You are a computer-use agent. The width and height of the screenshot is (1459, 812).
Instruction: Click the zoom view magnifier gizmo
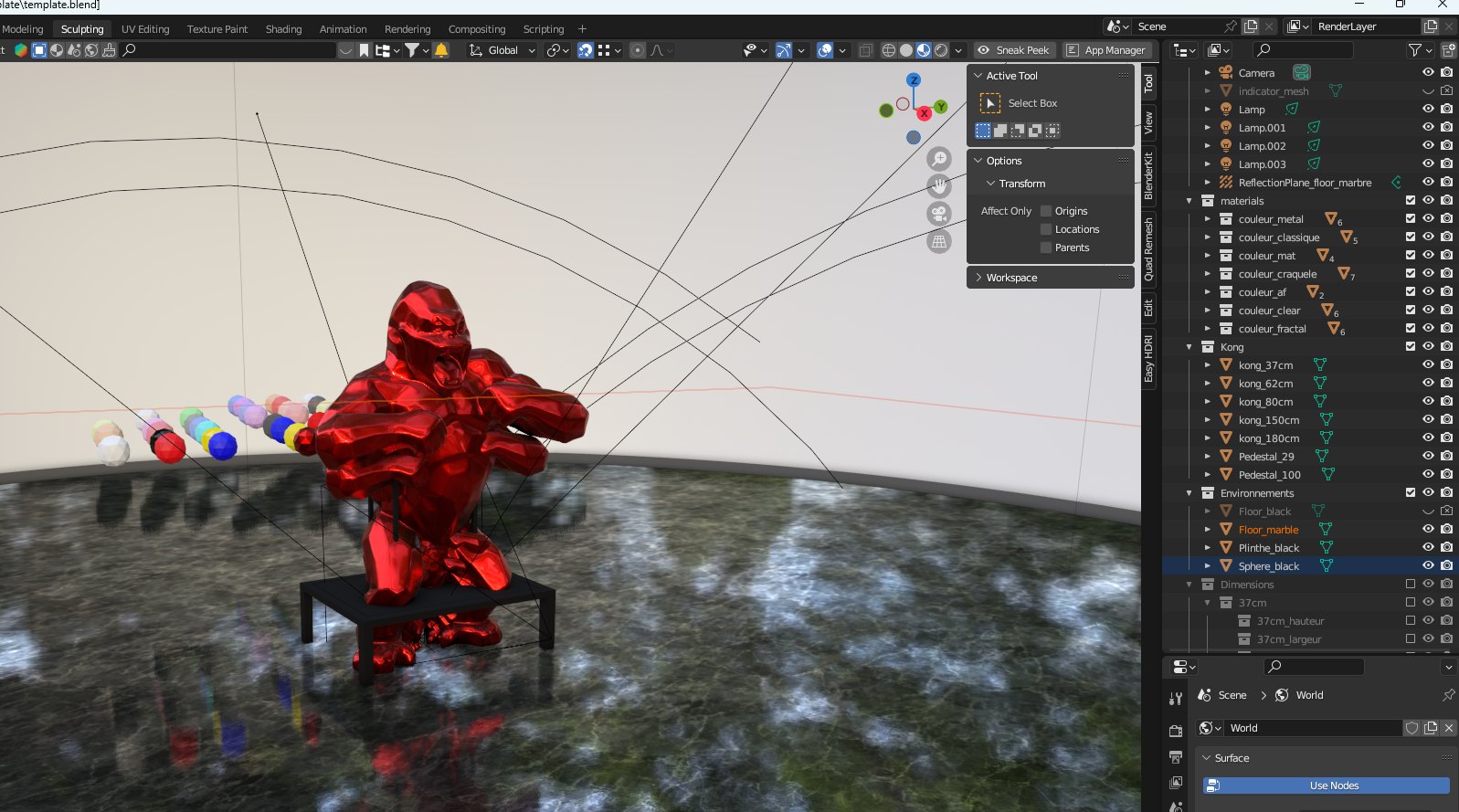click(x=939, y=158)
